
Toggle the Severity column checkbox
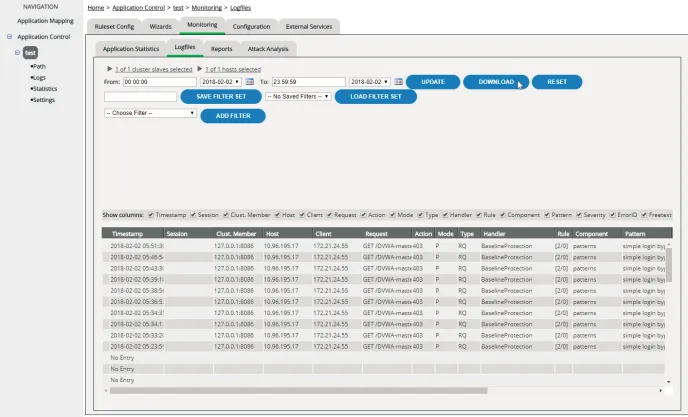pyautogui.click(x=579, y=215)
